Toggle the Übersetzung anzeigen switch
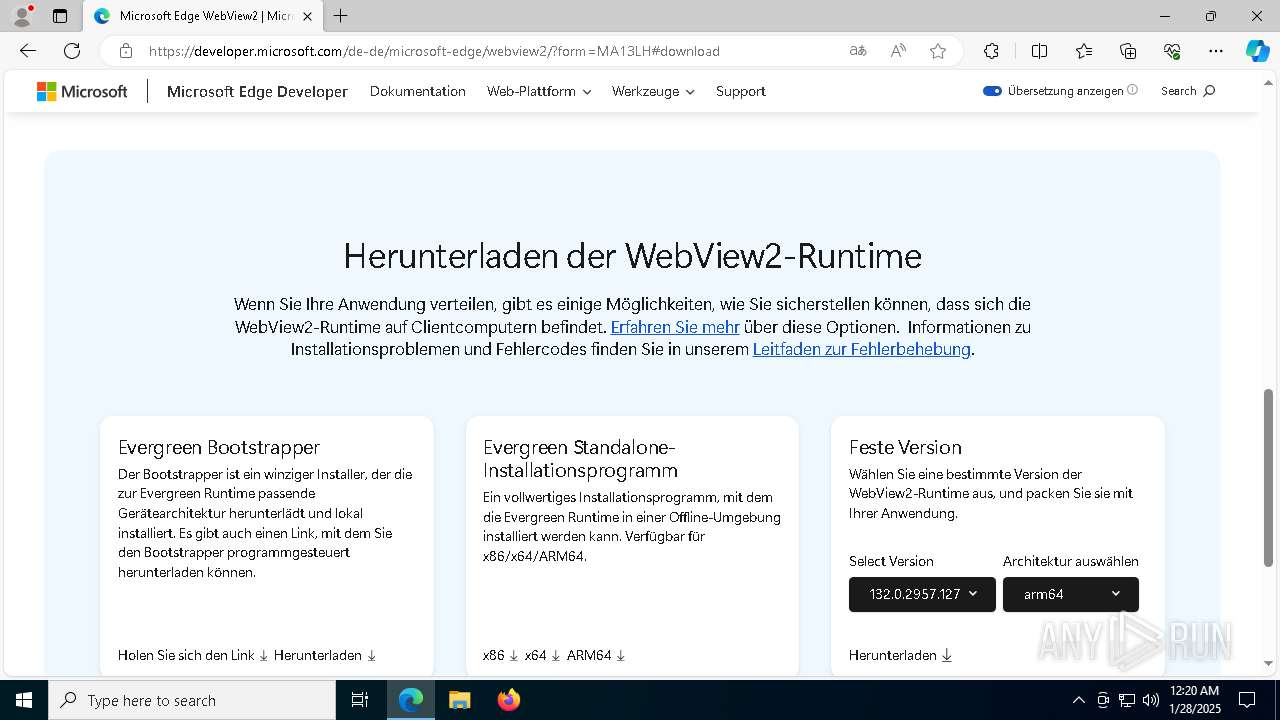Viewport: 1280px width, 720px height. [x=992, y=91]
